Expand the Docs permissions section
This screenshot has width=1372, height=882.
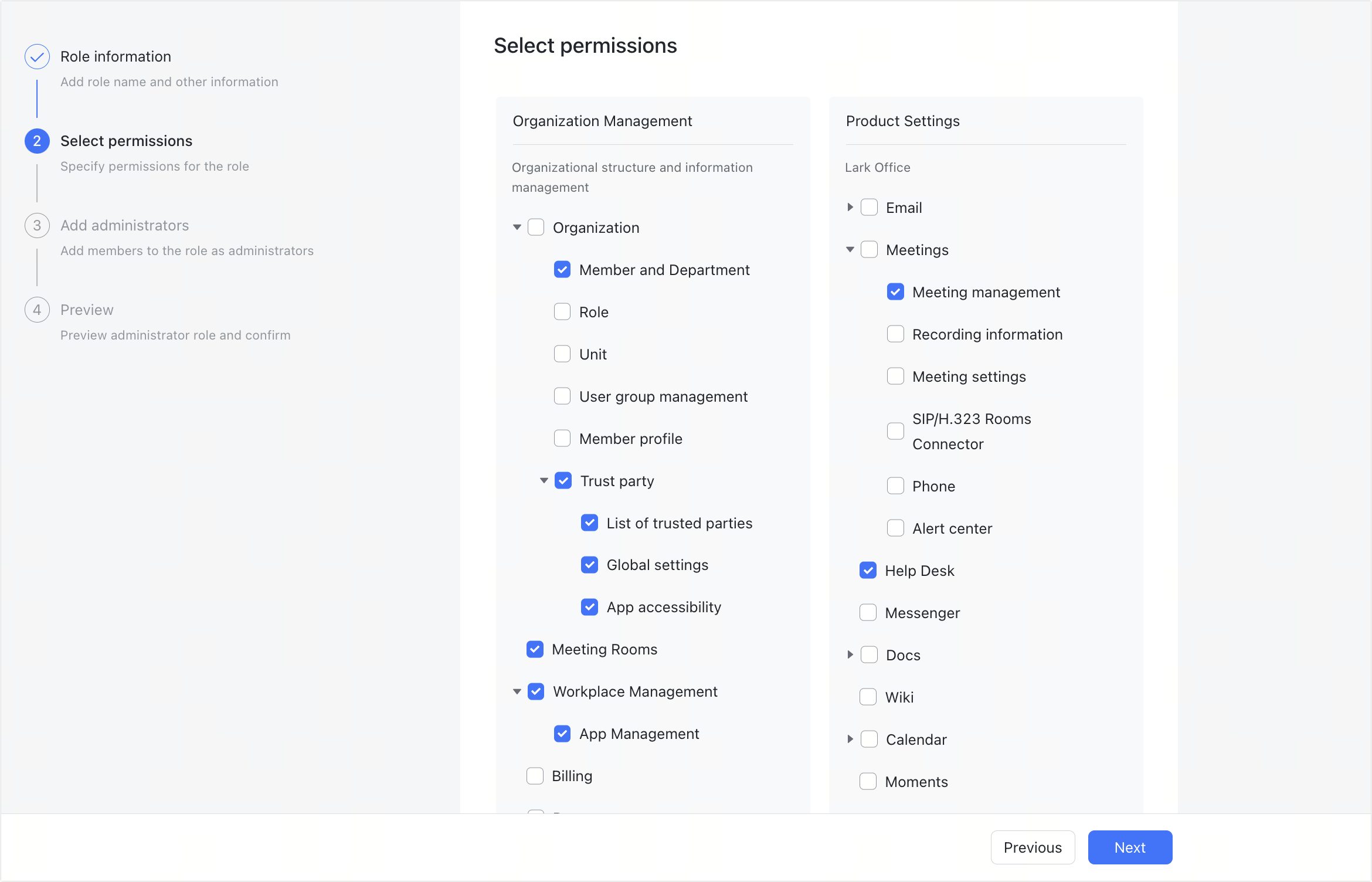pyautogui.click(x=850, y=654)
